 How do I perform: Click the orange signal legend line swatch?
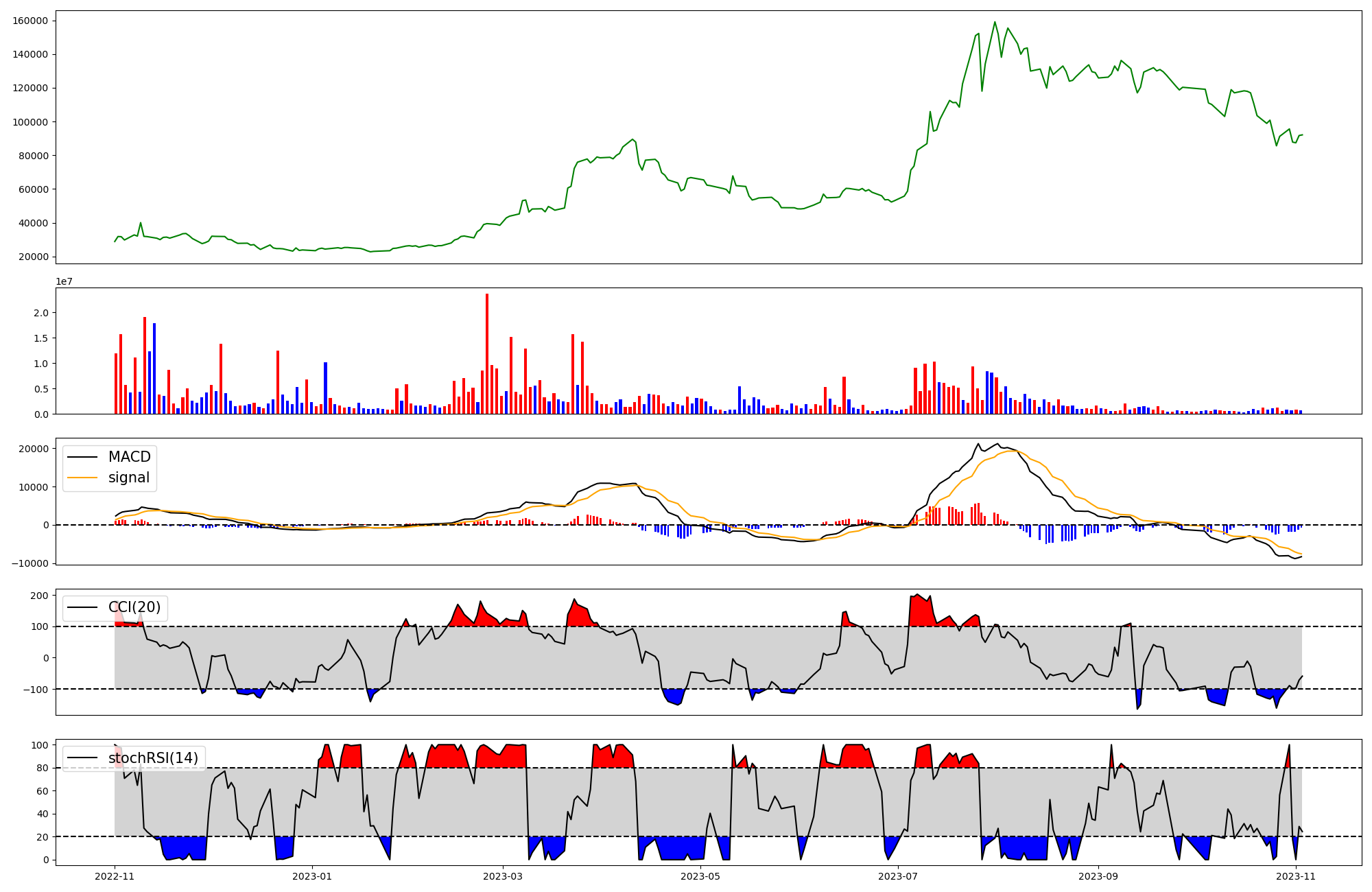point(84,478)
